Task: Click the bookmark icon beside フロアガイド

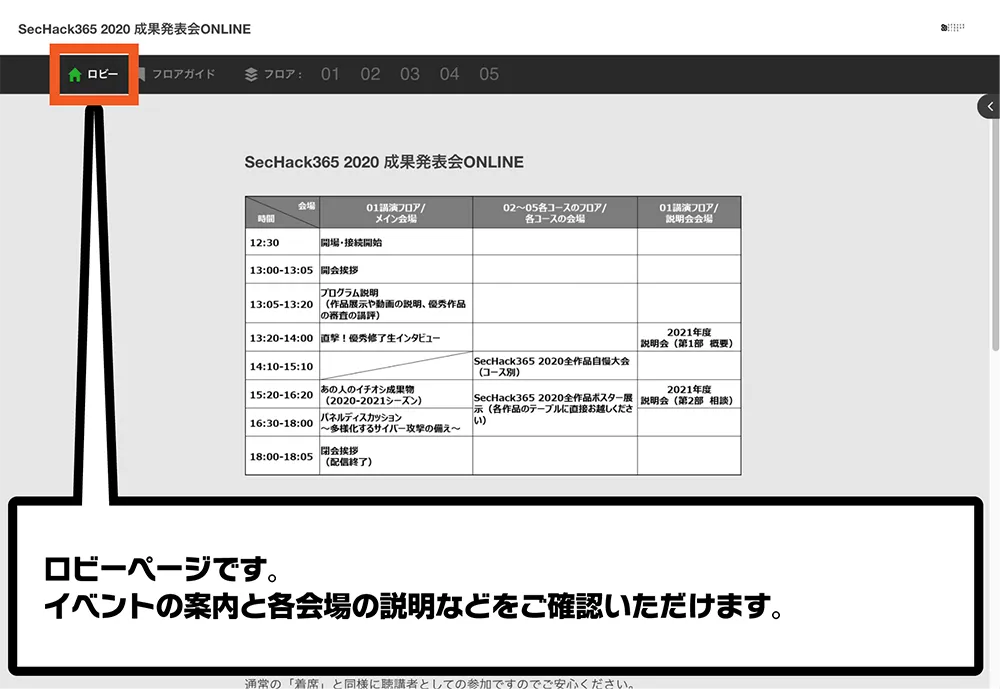Action: 142,74
